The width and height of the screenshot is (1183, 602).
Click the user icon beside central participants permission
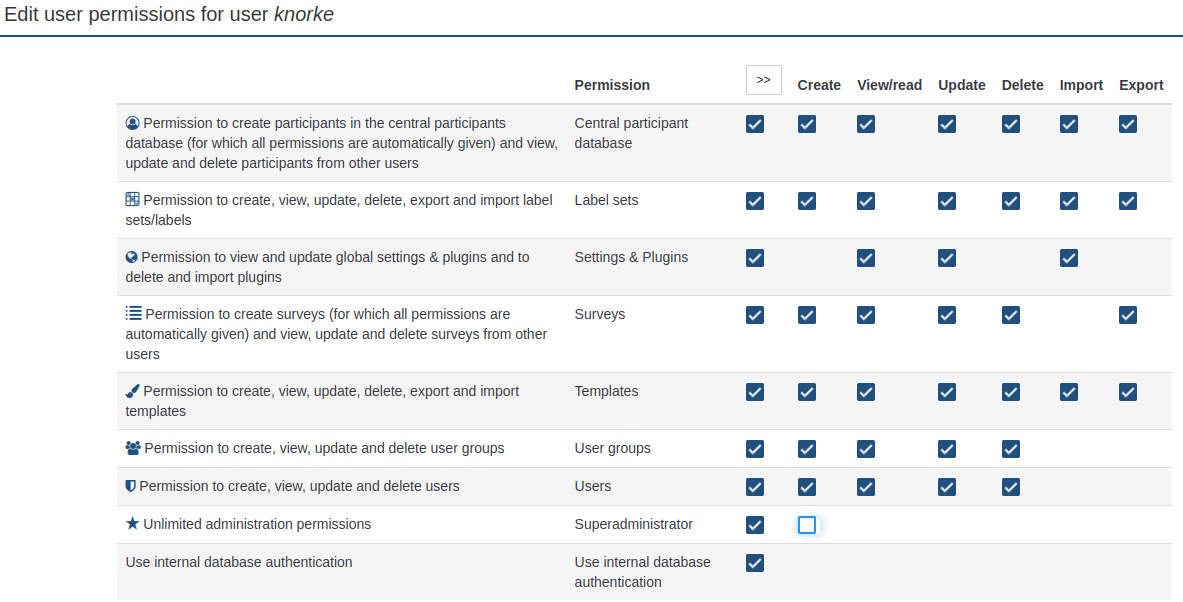click(132, 123)
